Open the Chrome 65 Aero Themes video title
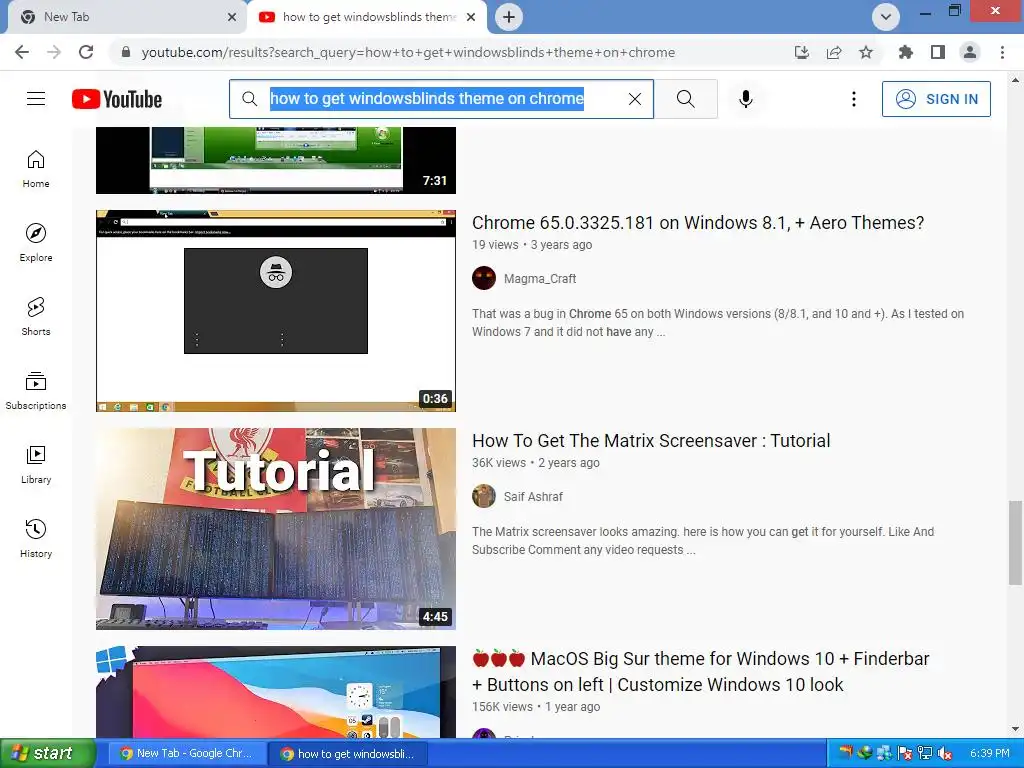Screen dimensions: 1024x768 point(697,223)
